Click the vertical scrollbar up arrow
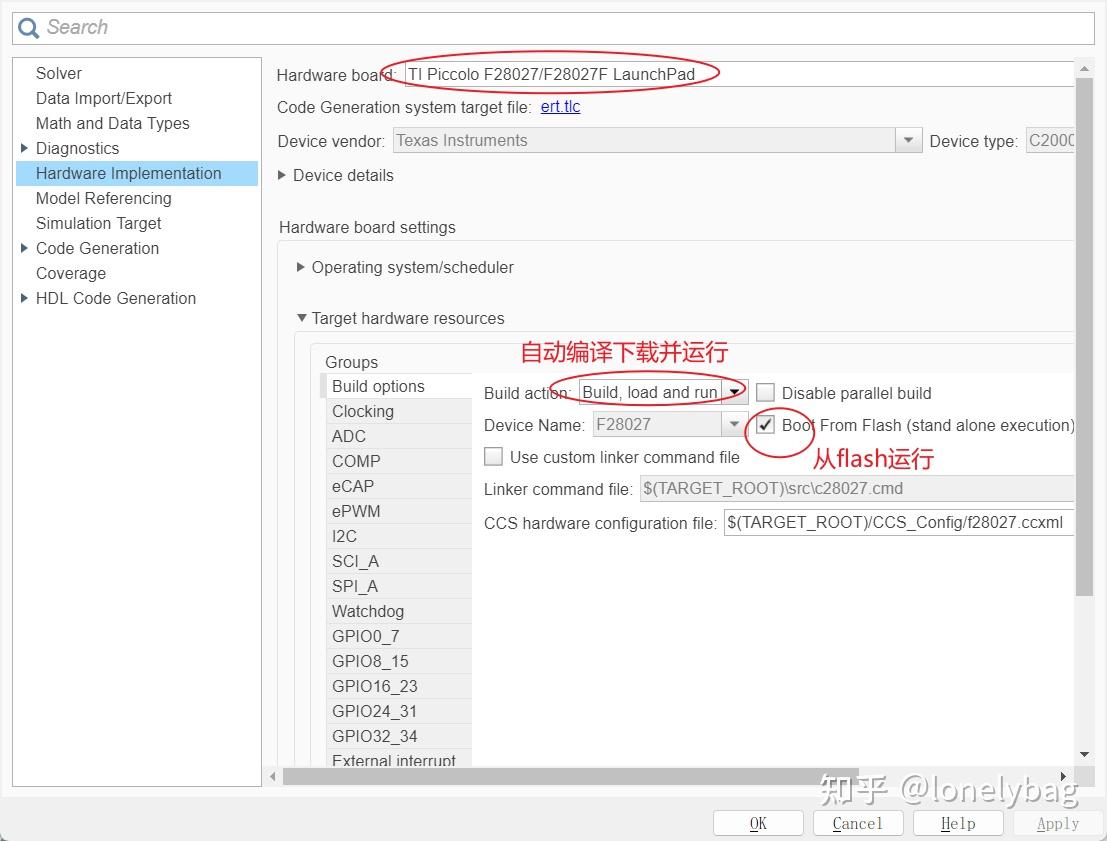Screen dimensions: 1107x841 (x=1084, y=69)
